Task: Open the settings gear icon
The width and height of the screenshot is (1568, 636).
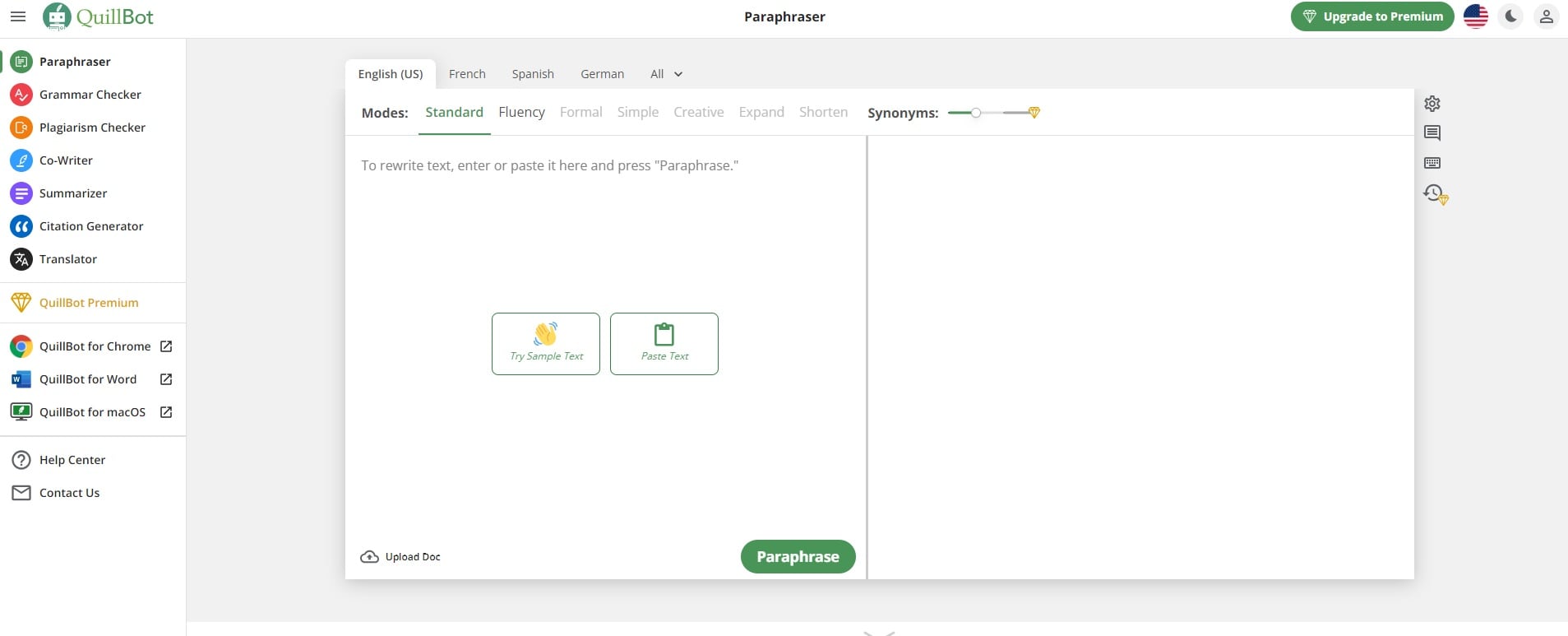Action: pyautogui.click(x=1432, y=104)
